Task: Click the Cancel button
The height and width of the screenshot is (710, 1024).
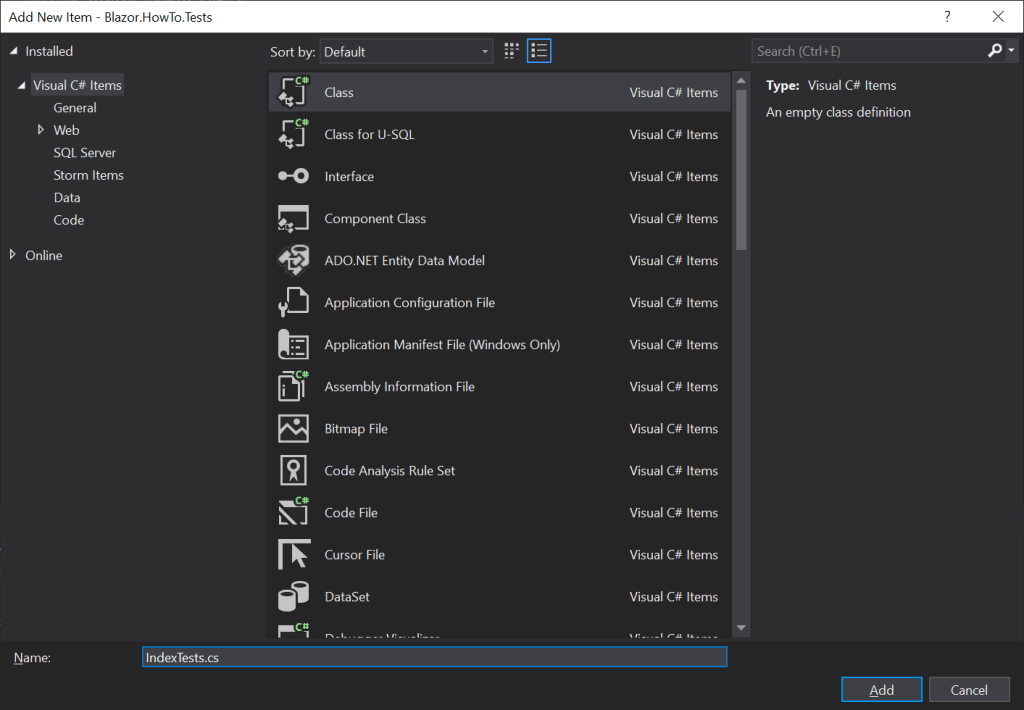Action: point(968,689)
